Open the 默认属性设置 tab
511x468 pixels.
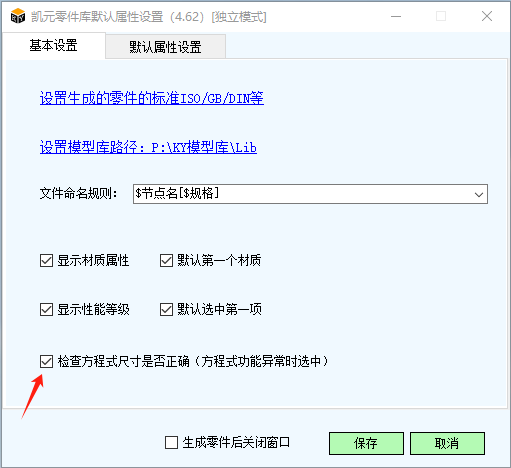pos(165,47)
